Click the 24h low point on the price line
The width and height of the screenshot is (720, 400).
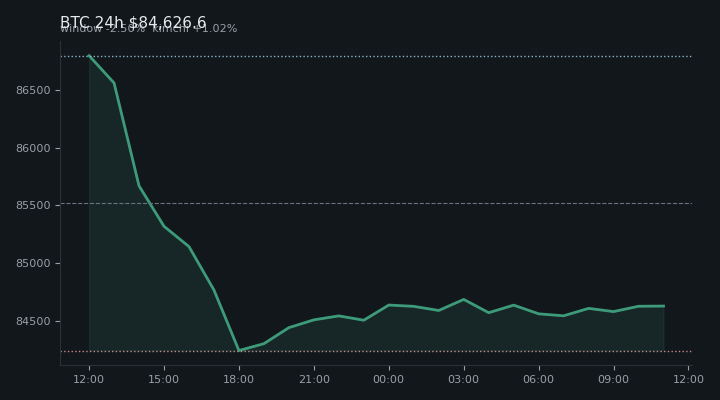pyautogui.click(x=239, y=350)
